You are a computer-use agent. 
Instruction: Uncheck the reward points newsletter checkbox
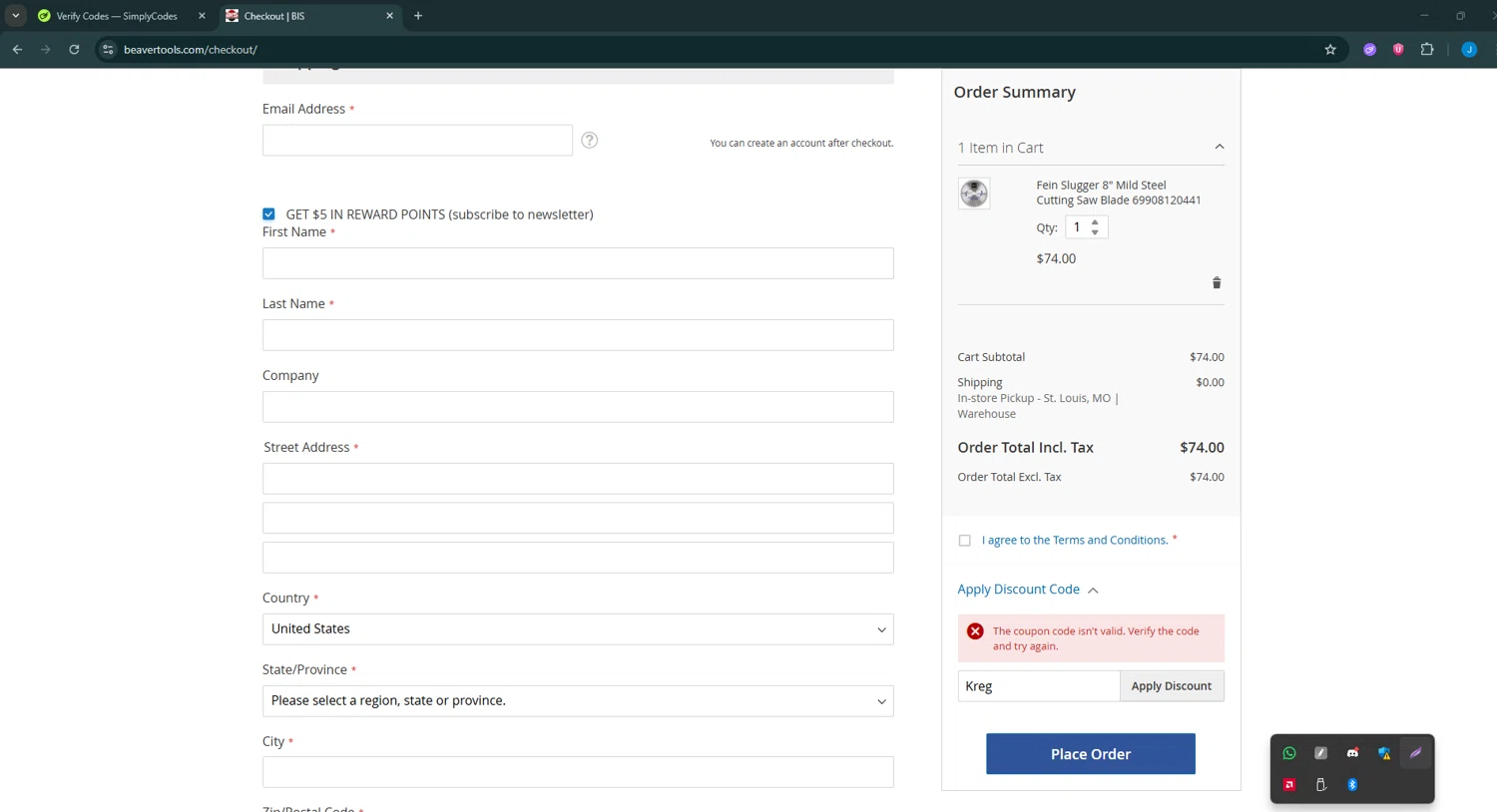268,214
